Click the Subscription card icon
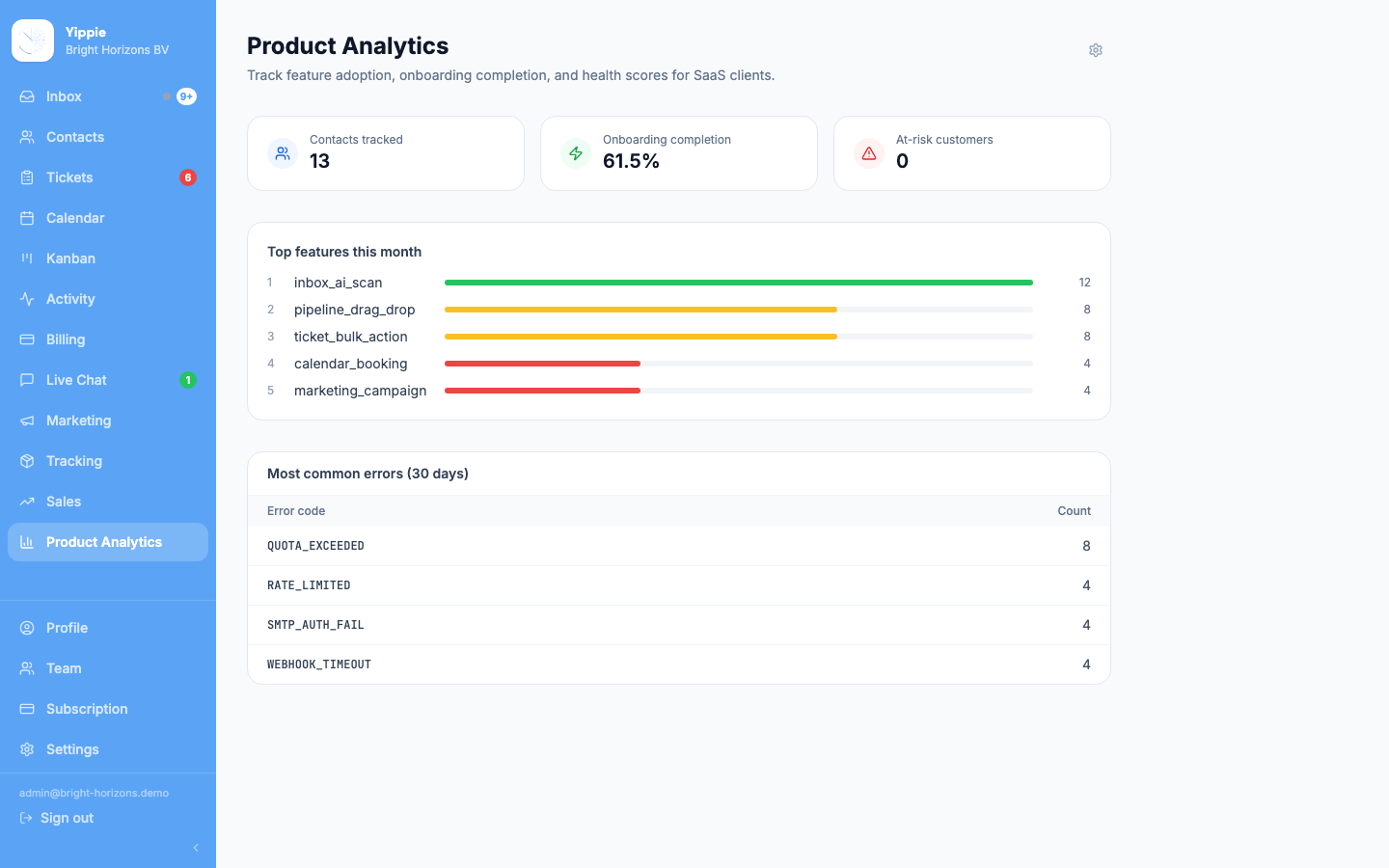 pos(27,709)
